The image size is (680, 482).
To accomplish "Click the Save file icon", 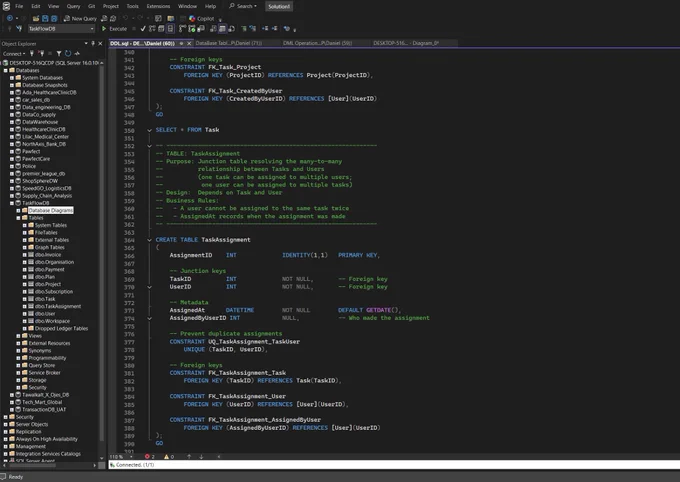I will [x=45, y=19].
